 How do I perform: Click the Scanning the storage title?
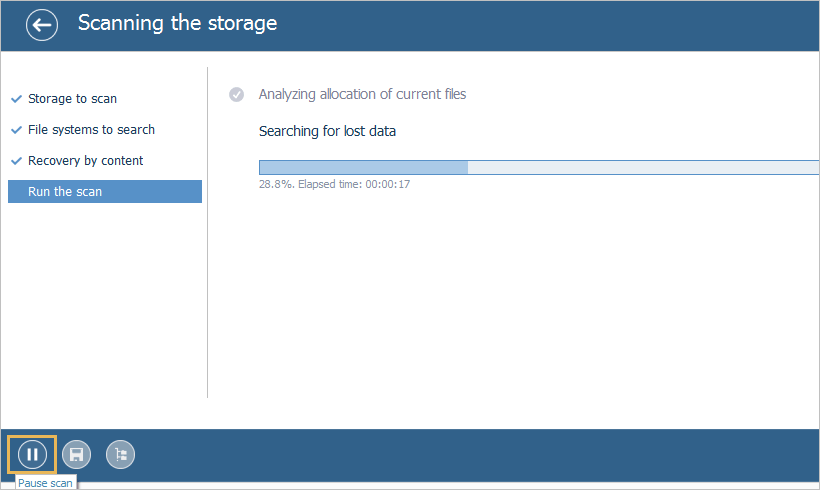[177, 23]
